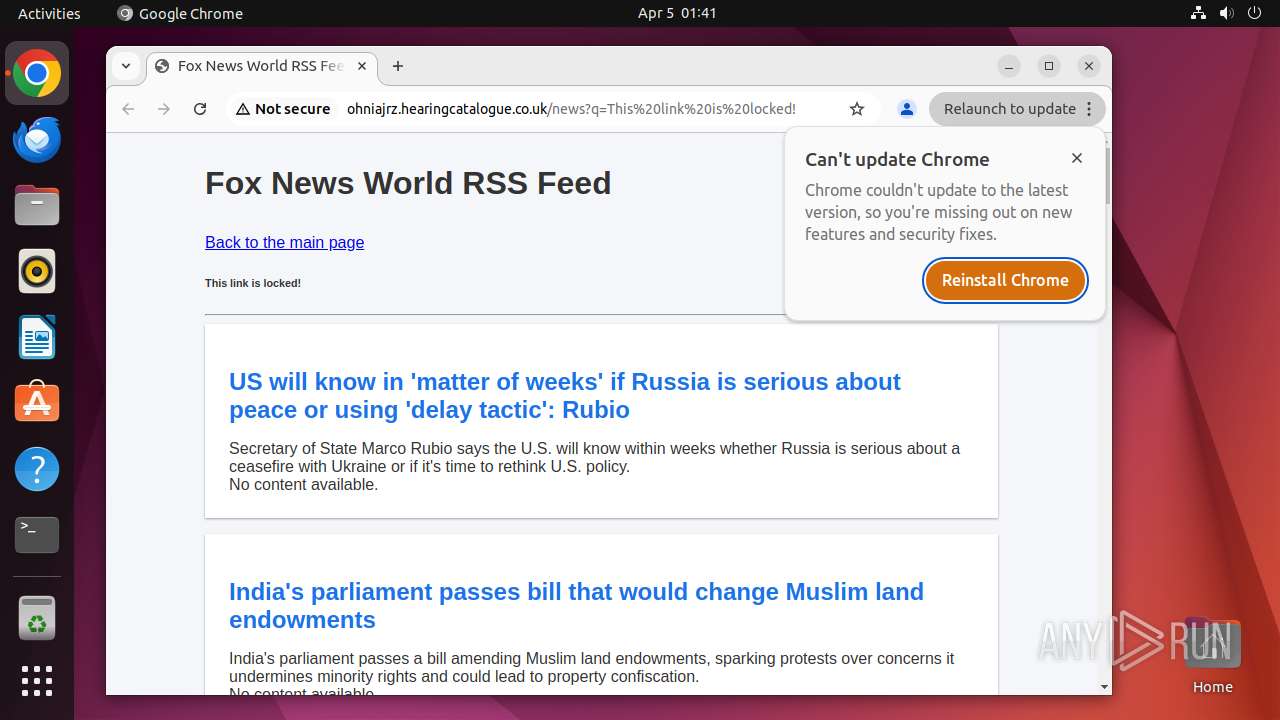The image size is (1280, 720).
Task: Open Ubuntu Software store icon
Action: [x=37, y=403]
